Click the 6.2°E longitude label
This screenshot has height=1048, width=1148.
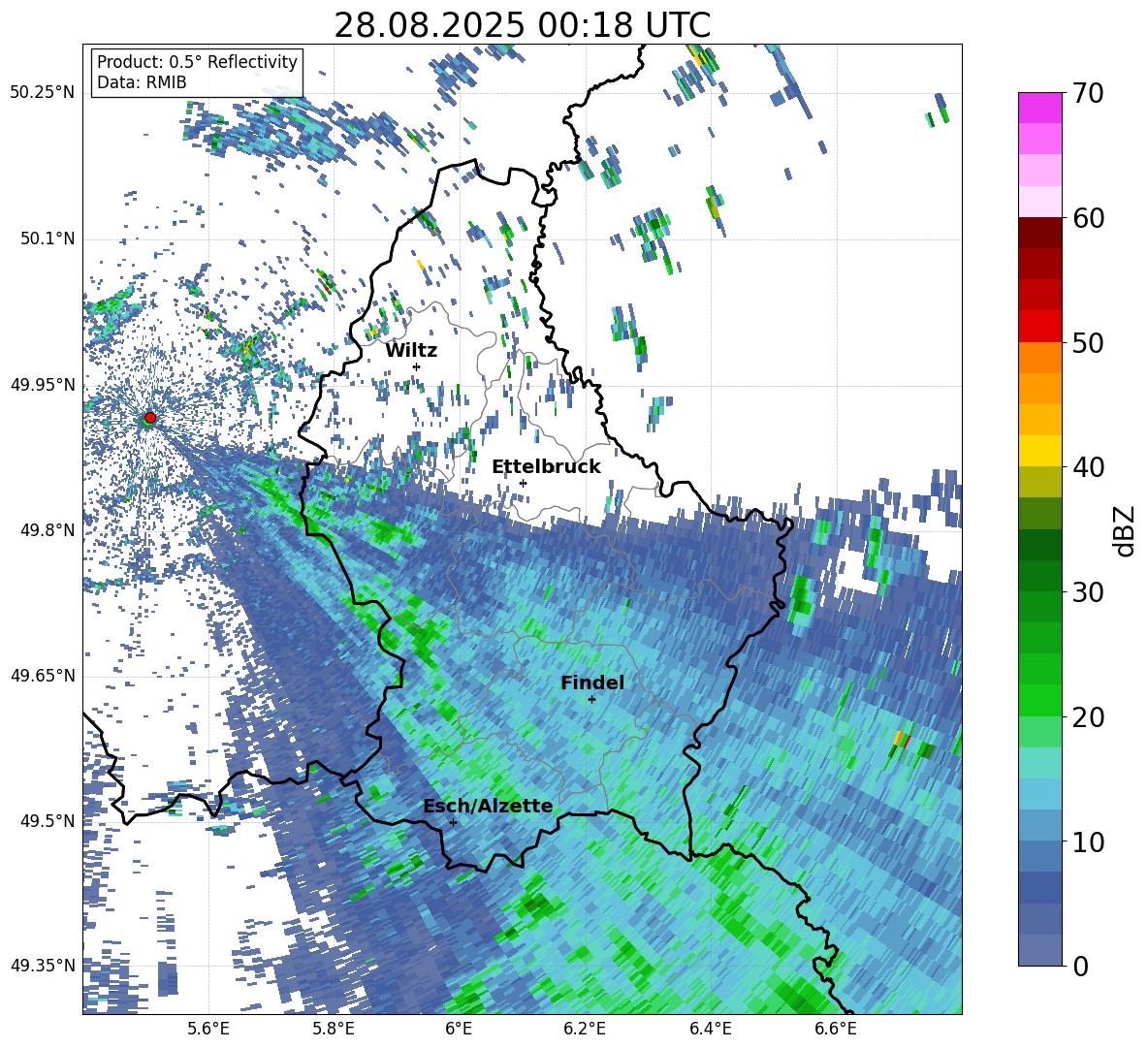(x=585, y=1029)
